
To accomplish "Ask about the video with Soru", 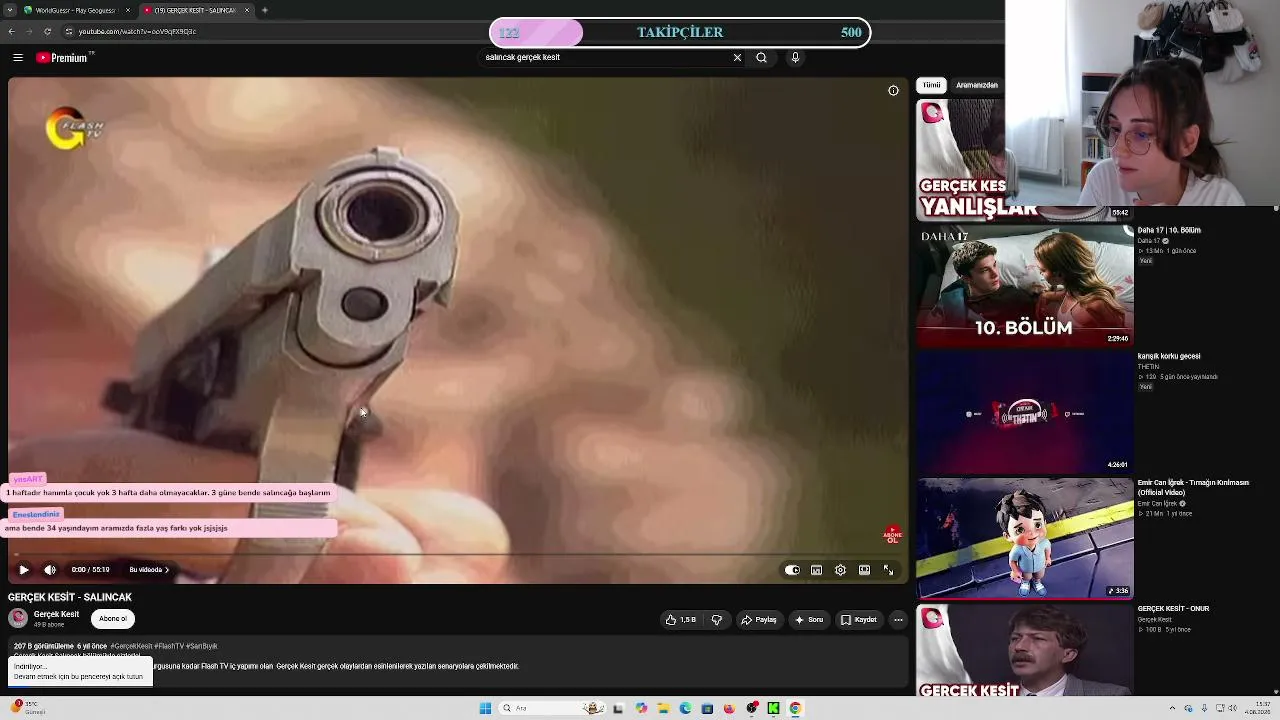I will (x=809, y=620).
